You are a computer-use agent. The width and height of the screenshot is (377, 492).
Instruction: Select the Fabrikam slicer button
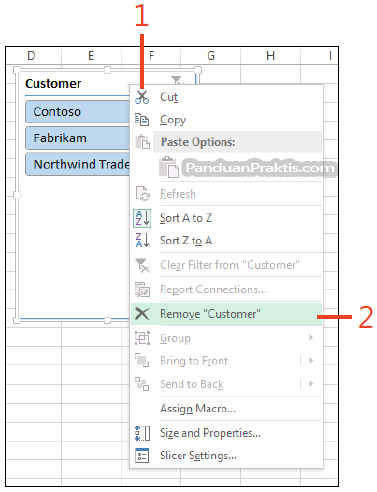coord(78,138)
